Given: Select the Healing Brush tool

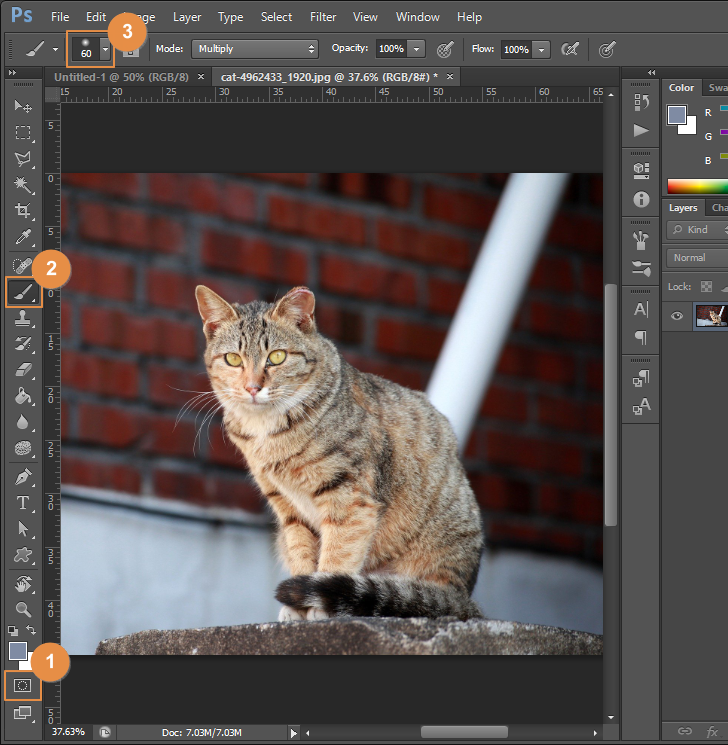Looking at the screenshot, I should (21, 266).
